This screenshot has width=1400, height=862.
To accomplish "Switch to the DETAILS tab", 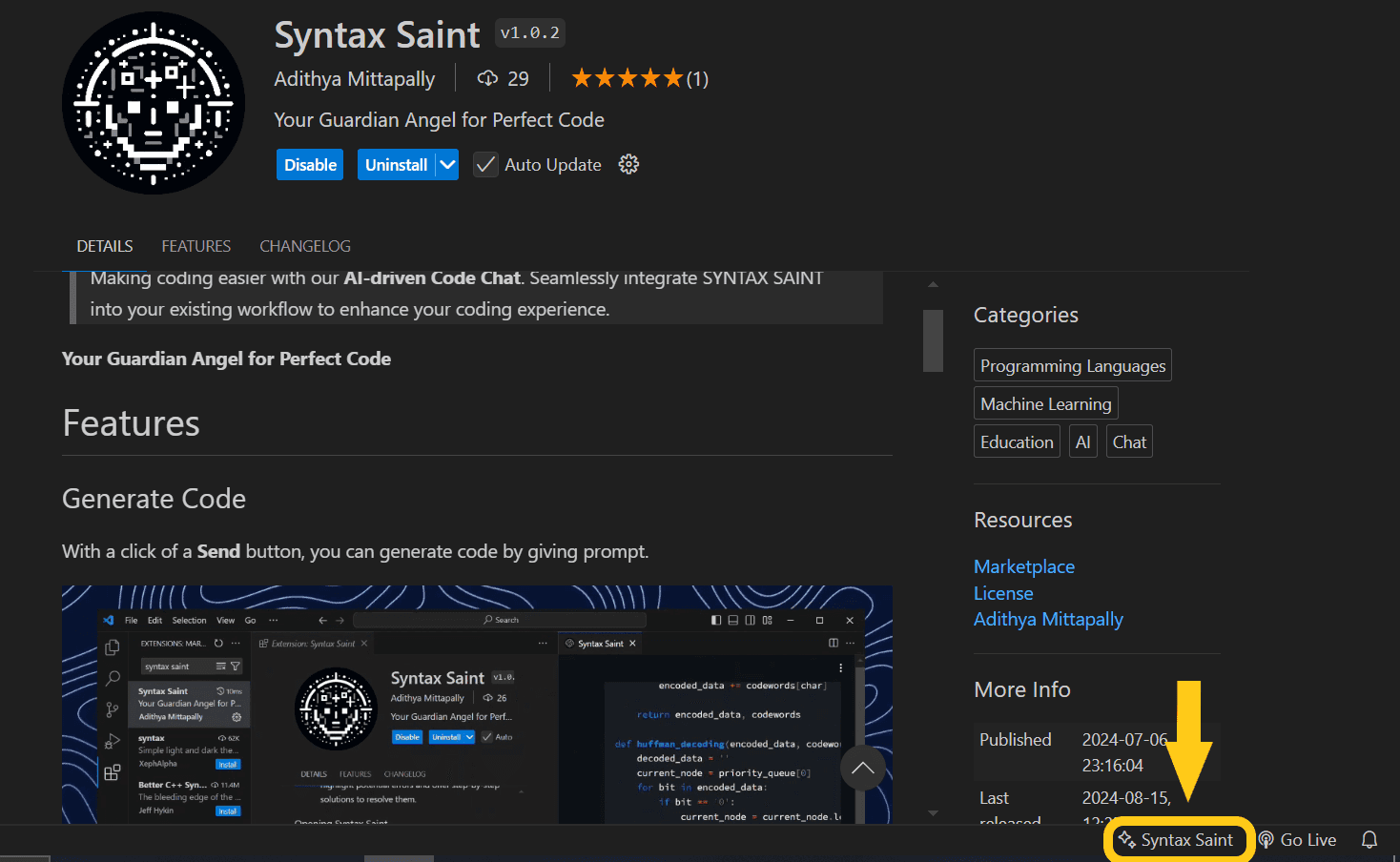I will (x=105, y=246).
